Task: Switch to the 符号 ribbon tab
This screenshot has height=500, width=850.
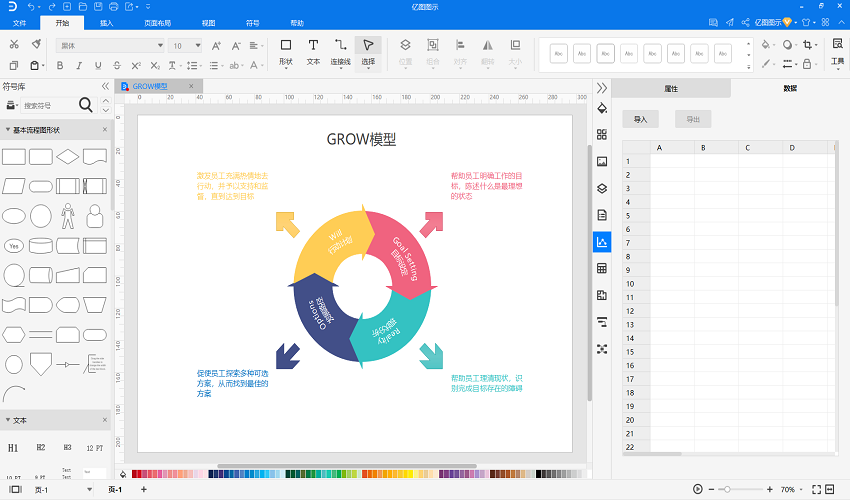Action: click(x=253, y=23)
